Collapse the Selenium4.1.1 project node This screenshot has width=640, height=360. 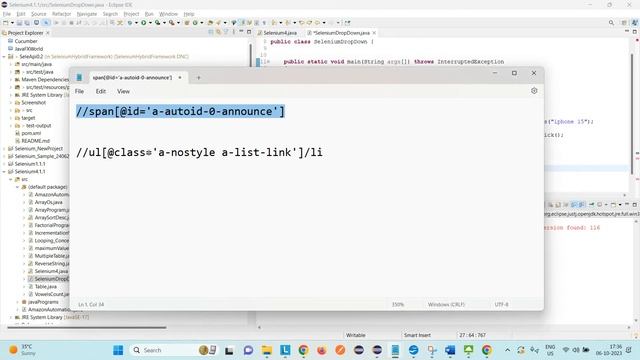(x=4, y=171)
